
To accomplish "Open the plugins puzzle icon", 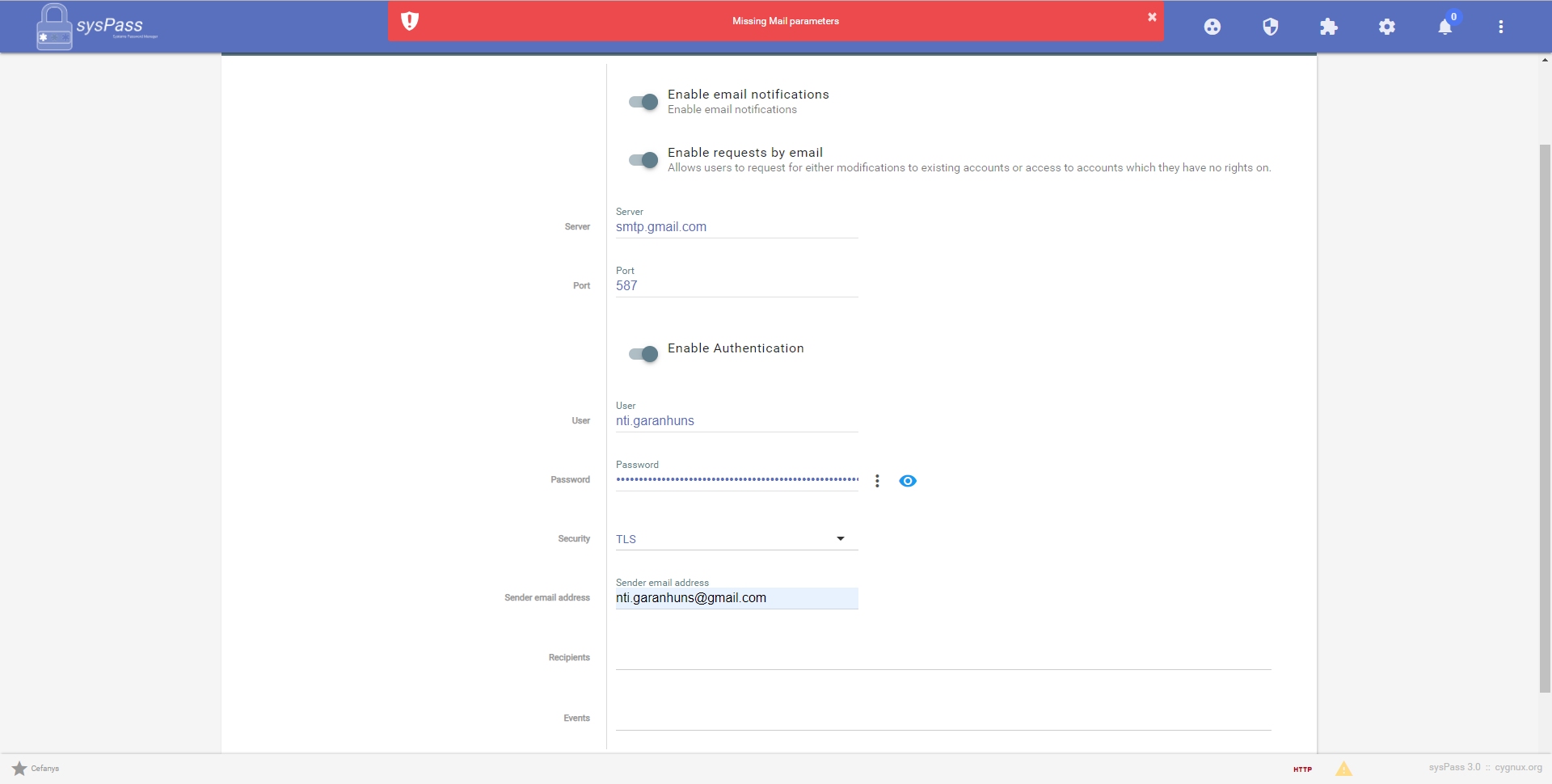I will pyautogui.click(x=1329, y=27).
